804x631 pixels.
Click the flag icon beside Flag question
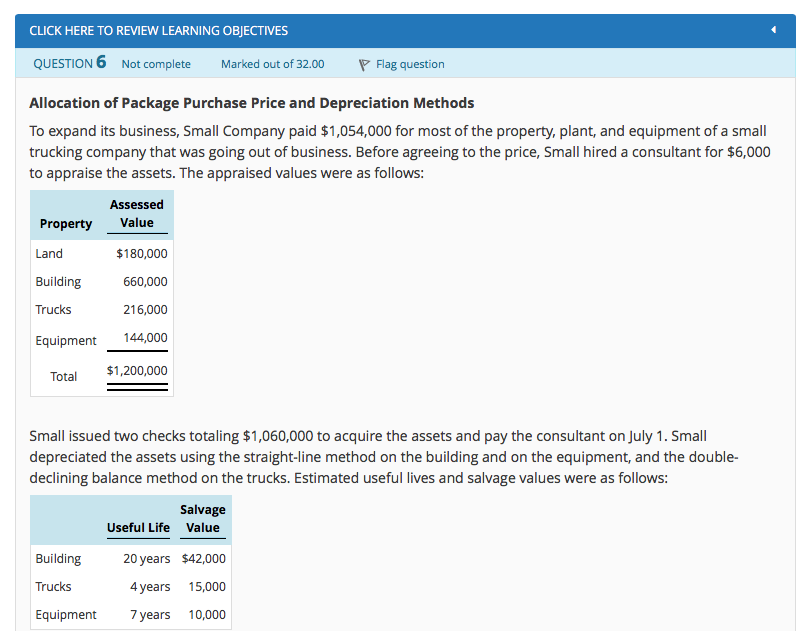364,65
